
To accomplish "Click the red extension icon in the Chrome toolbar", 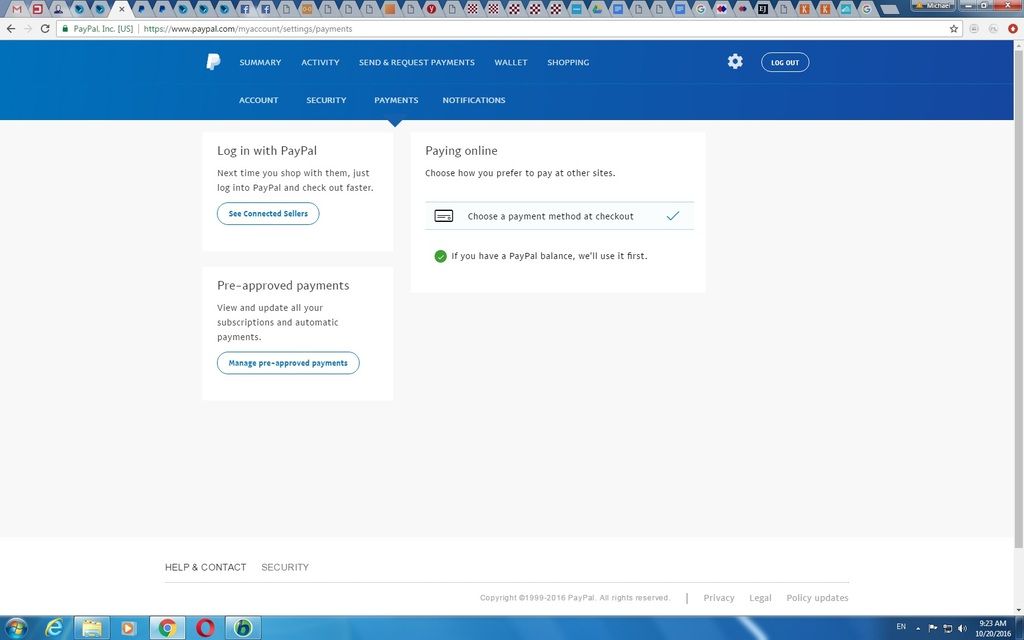I will tap(1013, 29).
